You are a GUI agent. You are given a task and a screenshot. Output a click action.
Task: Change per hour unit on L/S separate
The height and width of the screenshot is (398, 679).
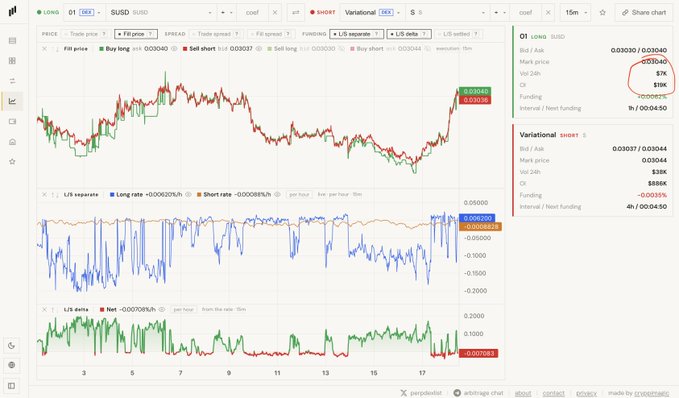299,195
